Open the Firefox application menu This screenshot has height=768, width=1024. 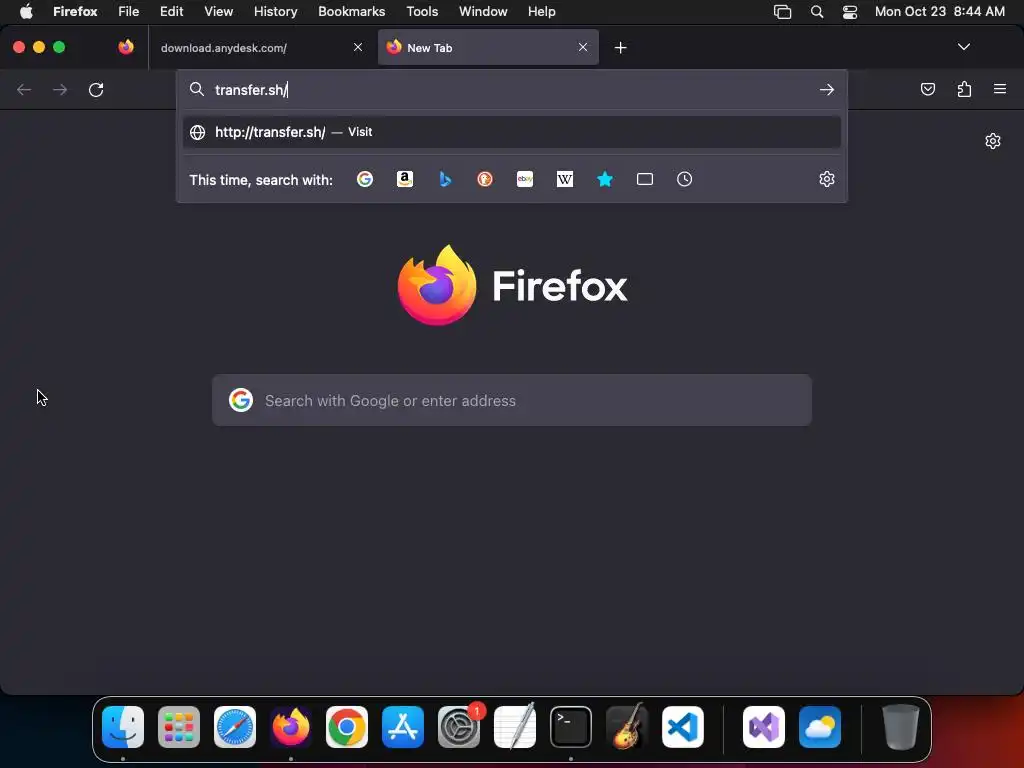coord(75,11)
